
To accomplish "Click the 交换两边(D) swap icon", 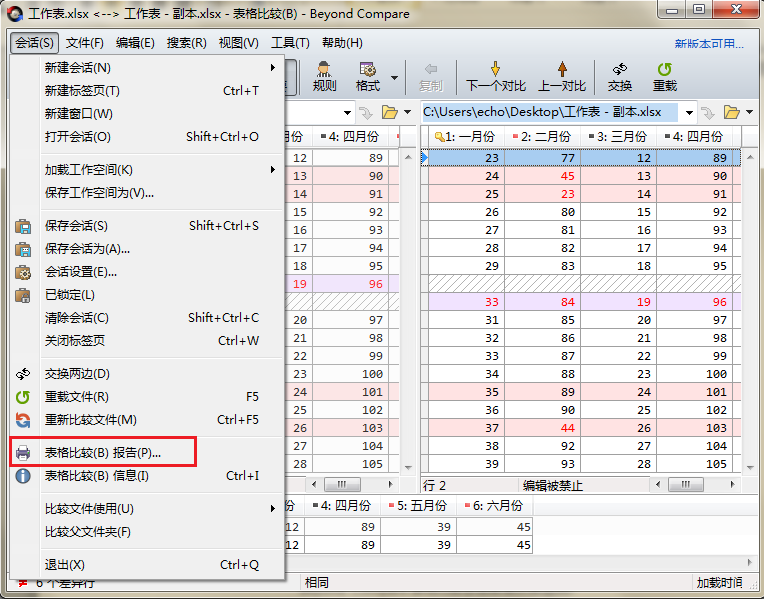I will pyautogui.click(x=23, y=374).
